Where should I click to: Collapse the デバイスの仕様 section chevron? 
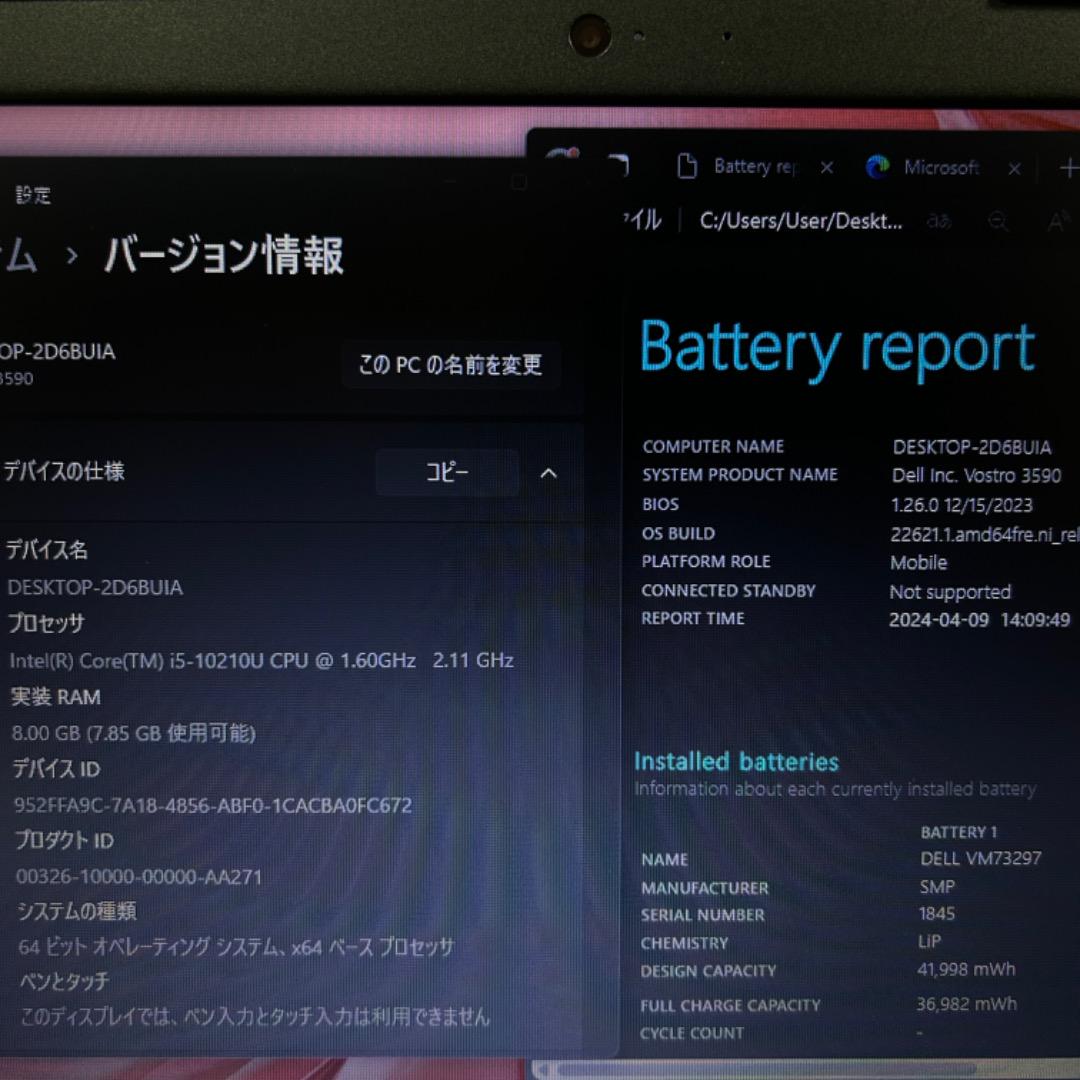coord(548,473)
